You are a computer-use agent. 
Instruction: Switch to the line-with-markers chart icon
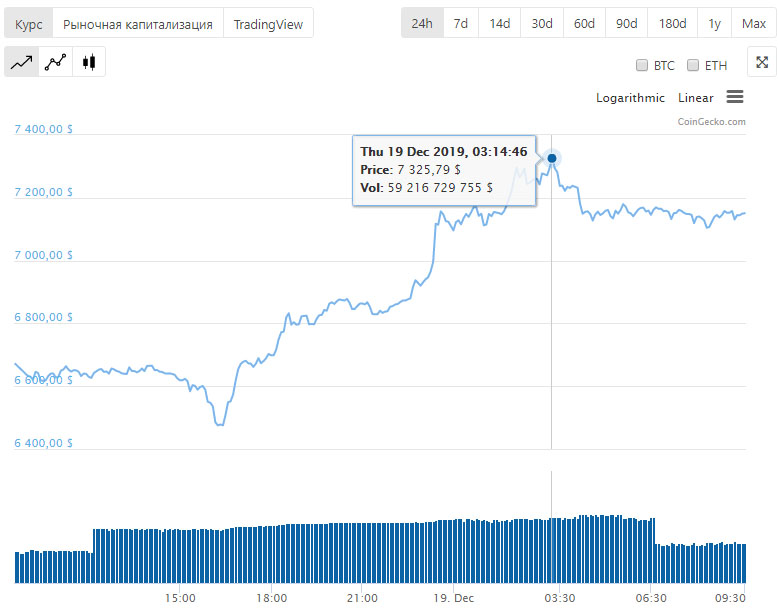click(55, 62)
